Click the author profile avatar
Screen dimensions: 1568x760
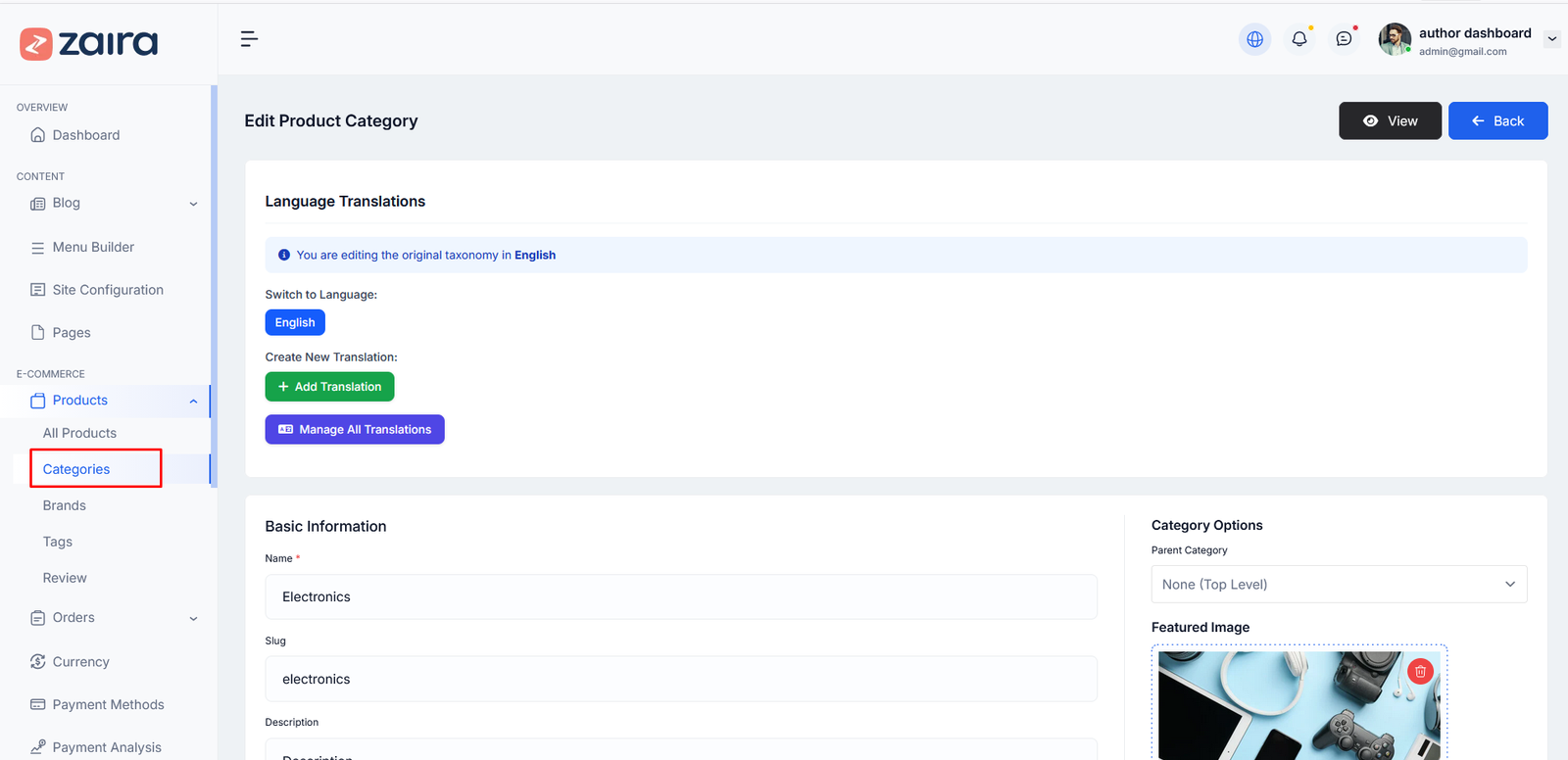1394,40
